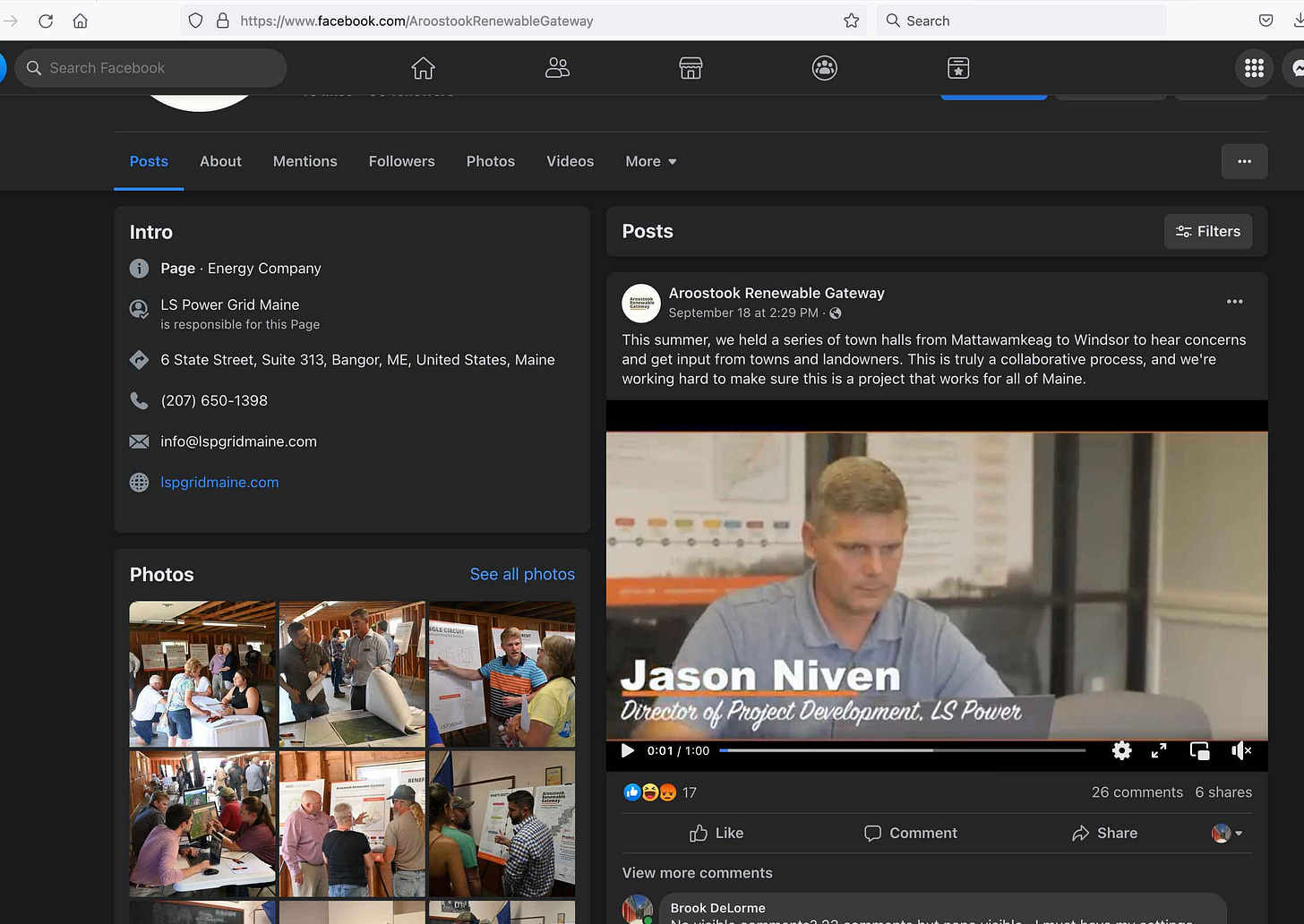Open the Videos tab

click(x=570, y=161)
